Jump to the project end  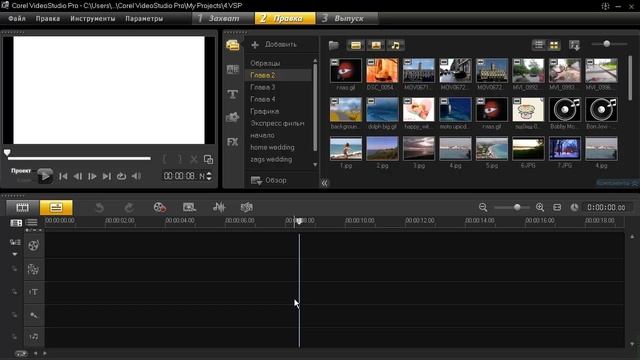pyautogui.click(x=107, y=176)
